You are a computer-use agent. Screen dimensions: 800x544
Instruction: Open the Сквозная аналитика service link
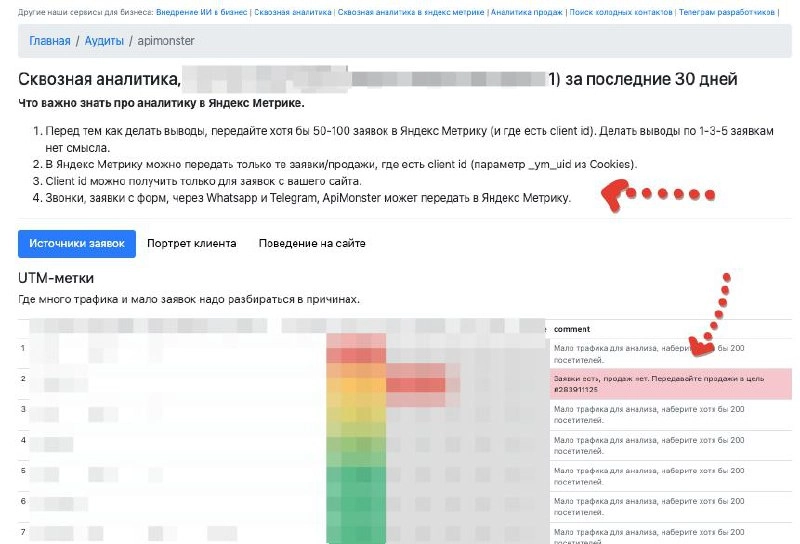293,12
